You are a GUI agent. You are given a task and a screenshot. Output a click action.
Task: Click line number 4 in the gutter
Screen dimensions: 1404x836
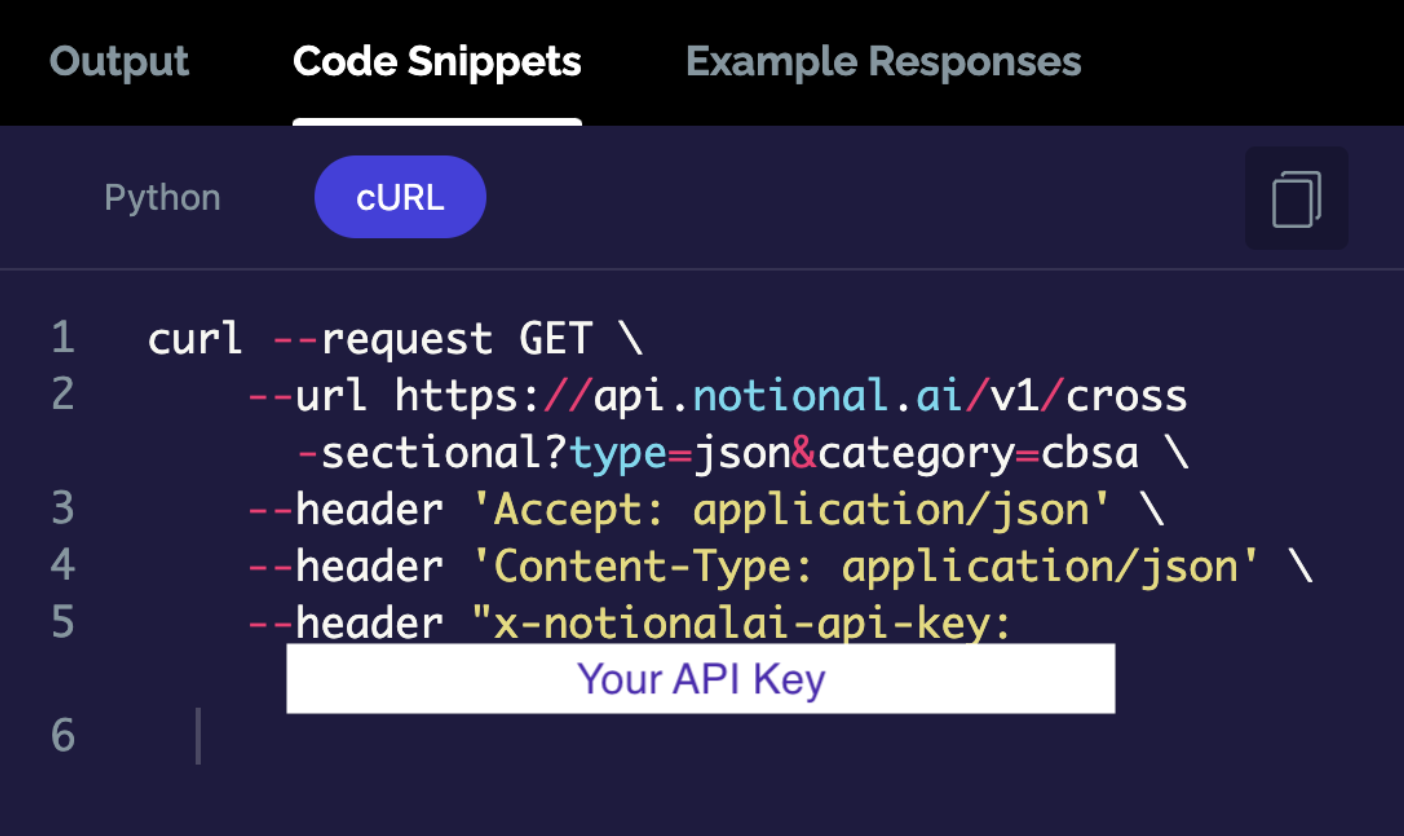[x=63, y=566]
